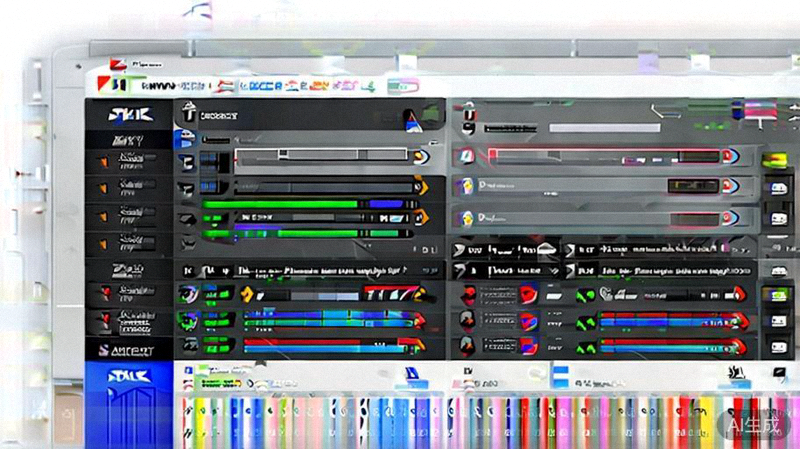
Task: Click the yellow-green icon in the far right column
Action: (x=774, y=160)
